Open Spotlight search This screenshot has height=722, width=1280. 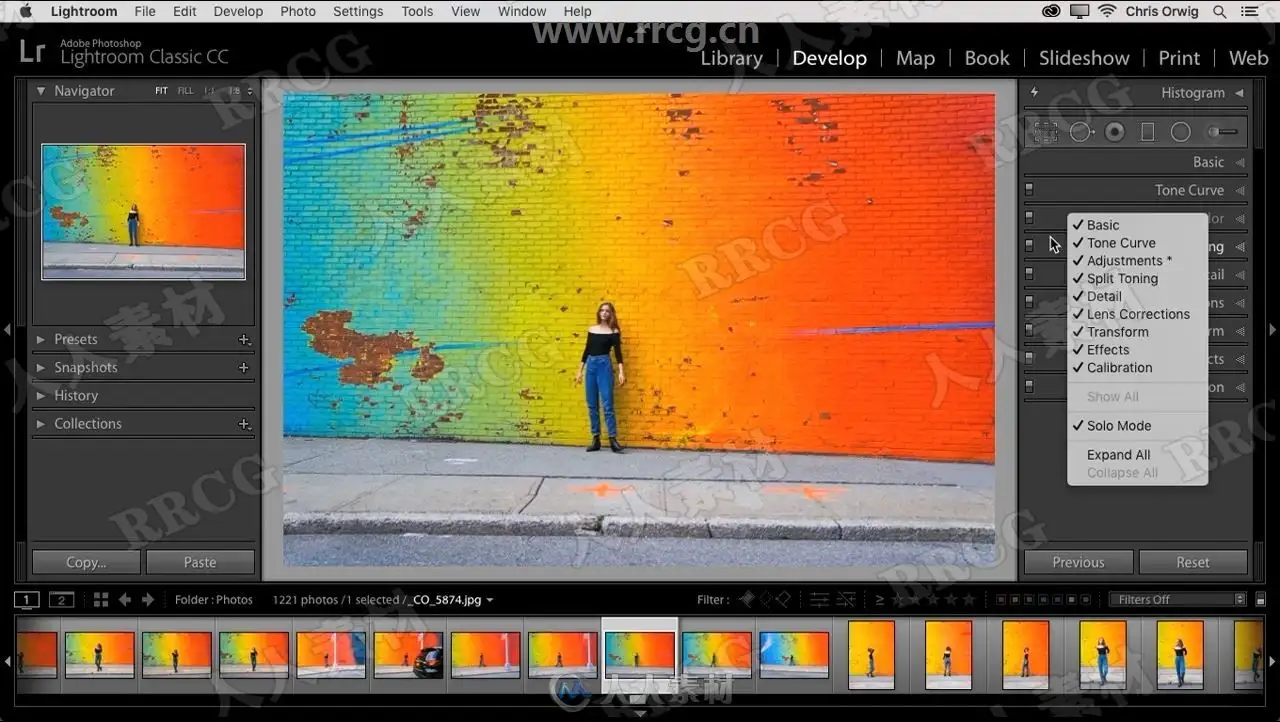[x=1219, y=12]
